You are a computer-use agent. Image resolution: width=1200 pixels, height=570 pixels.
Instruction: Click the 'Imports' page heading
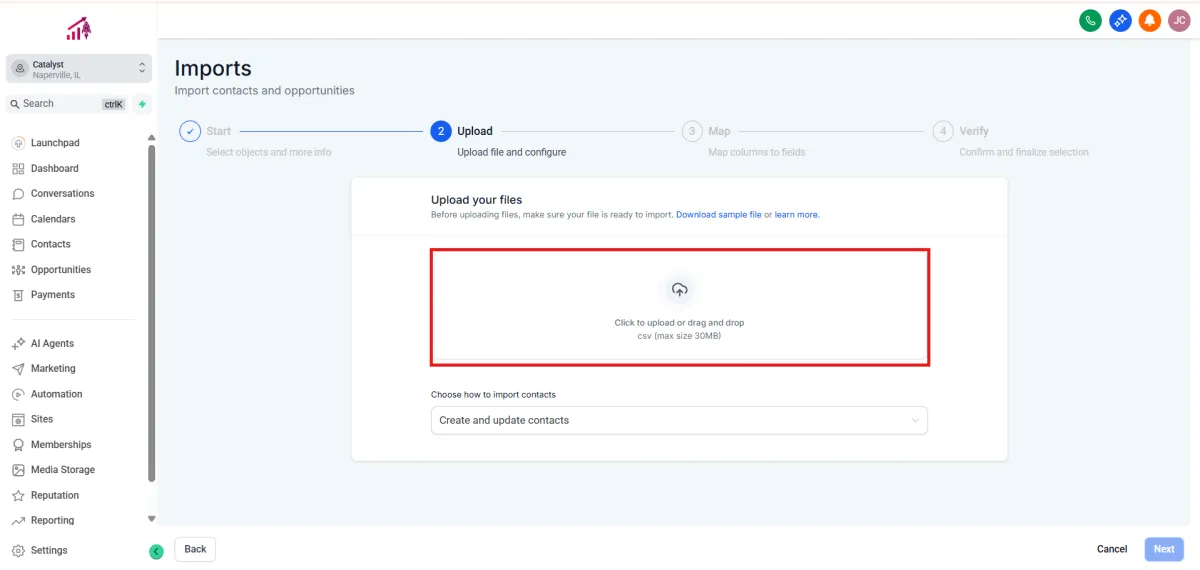click(x=213, y=68)
